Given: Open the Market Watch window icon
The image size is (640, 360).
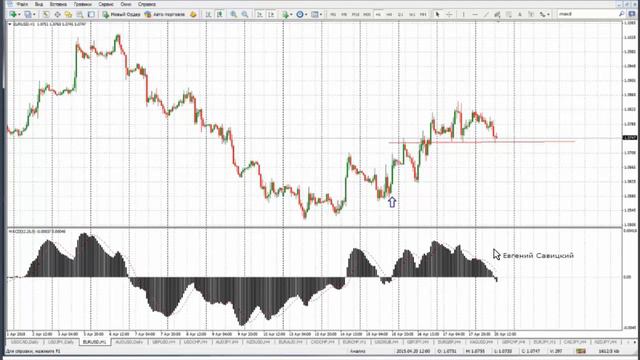Looking at the screenshot, I should pyautogui.click(x=46, y=14).
